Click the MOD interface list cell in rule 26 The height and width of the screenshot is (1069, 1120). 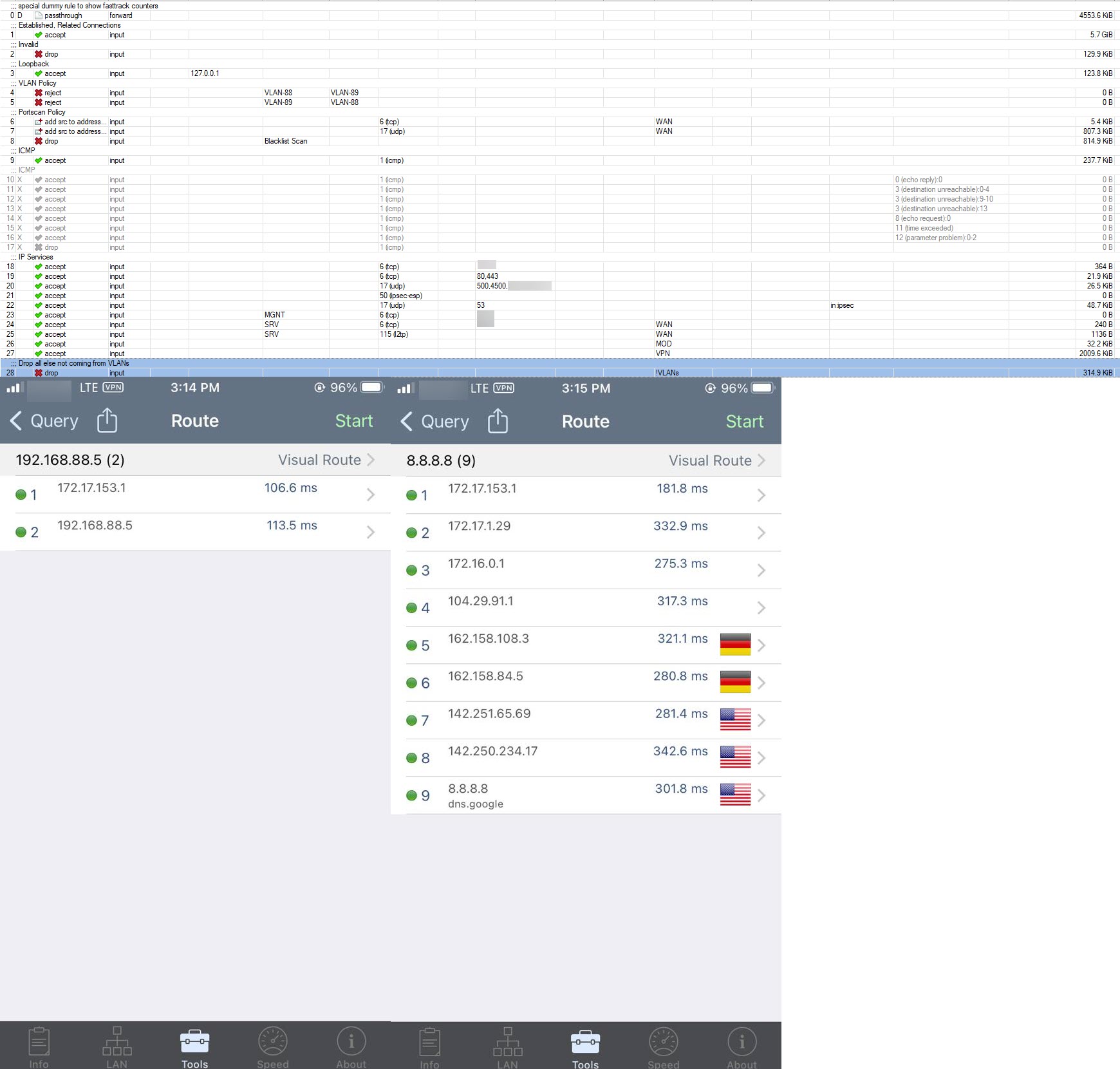pyautogui.click(x=664, y=344)
